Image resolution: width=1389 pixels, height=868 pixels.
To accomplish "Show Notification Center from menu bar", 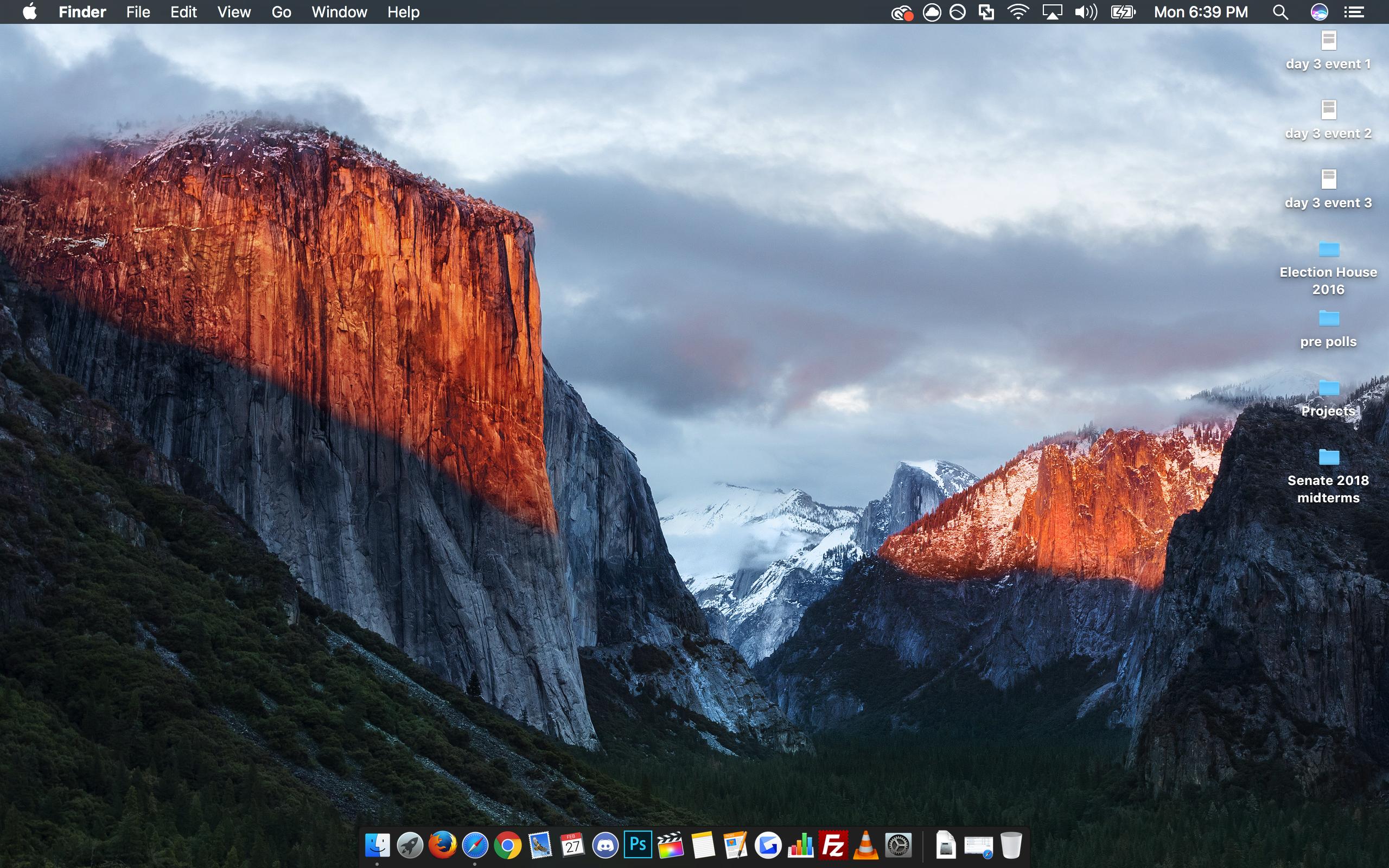I will click(1354, 12).
